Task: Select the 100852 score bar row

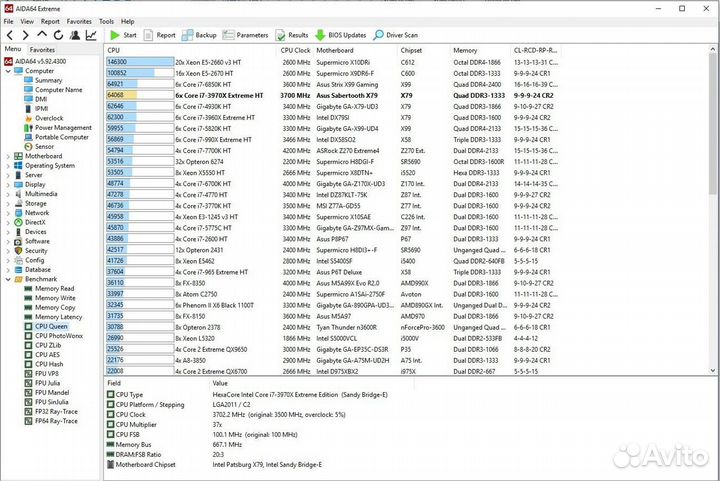Action: (140, 73)
